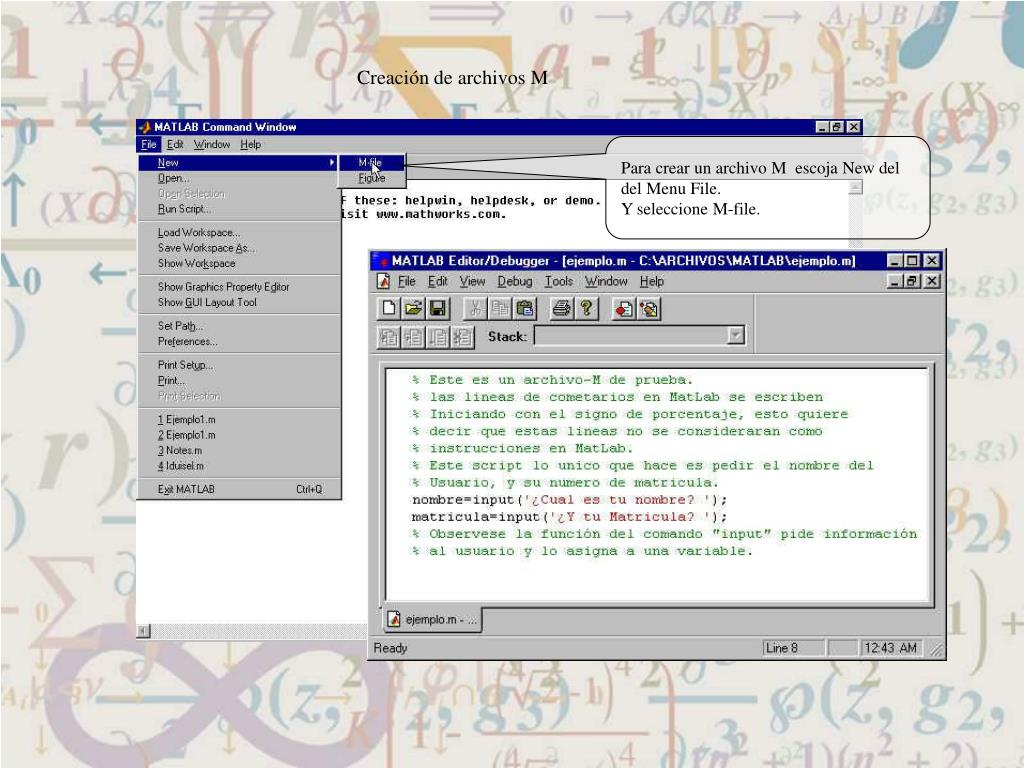Click the Clear All Breakpoints icon
Screen dimensions: 1024x768
[x=648, y=308]
